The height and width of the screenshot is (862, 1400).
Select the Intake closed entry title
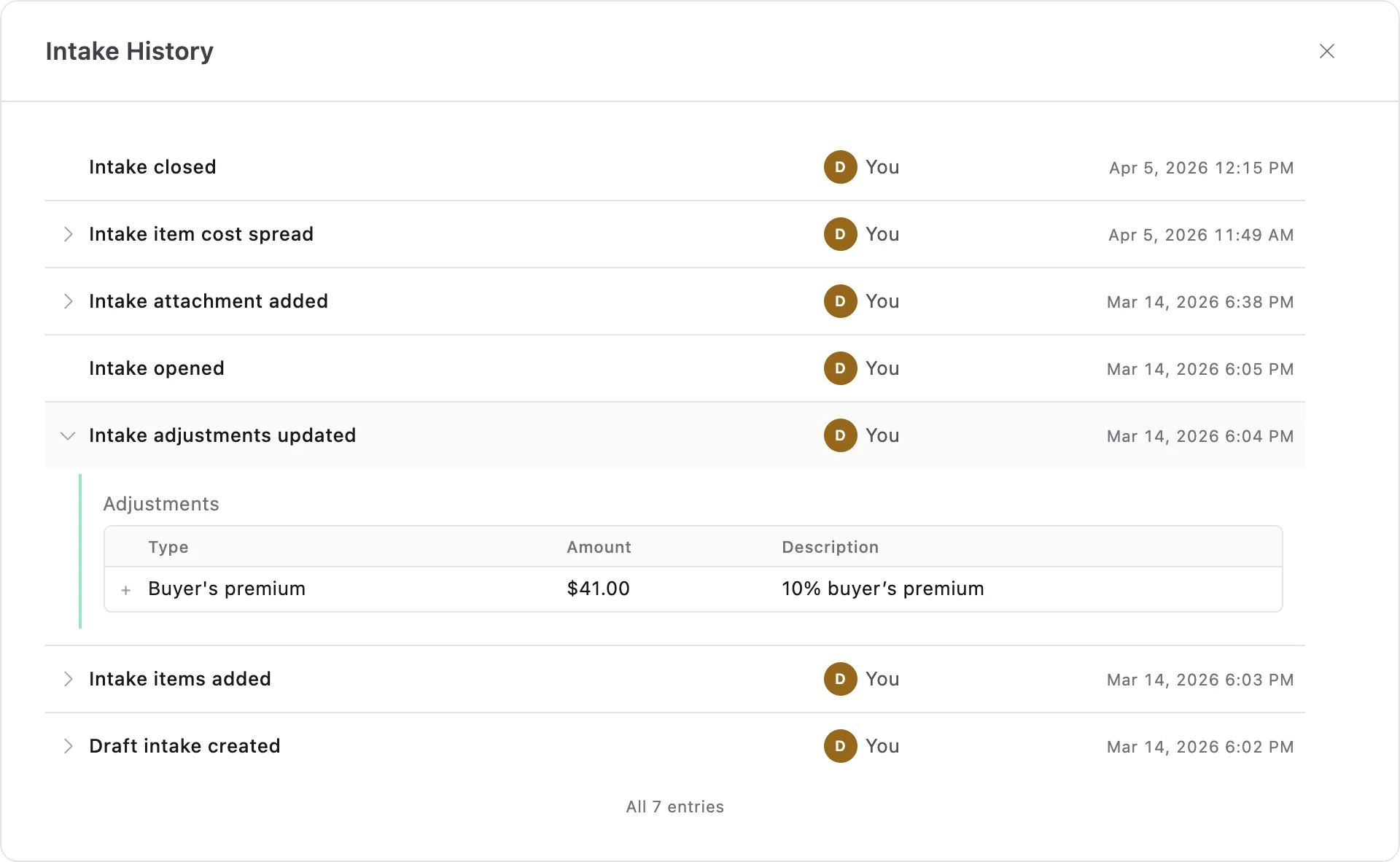152,167
